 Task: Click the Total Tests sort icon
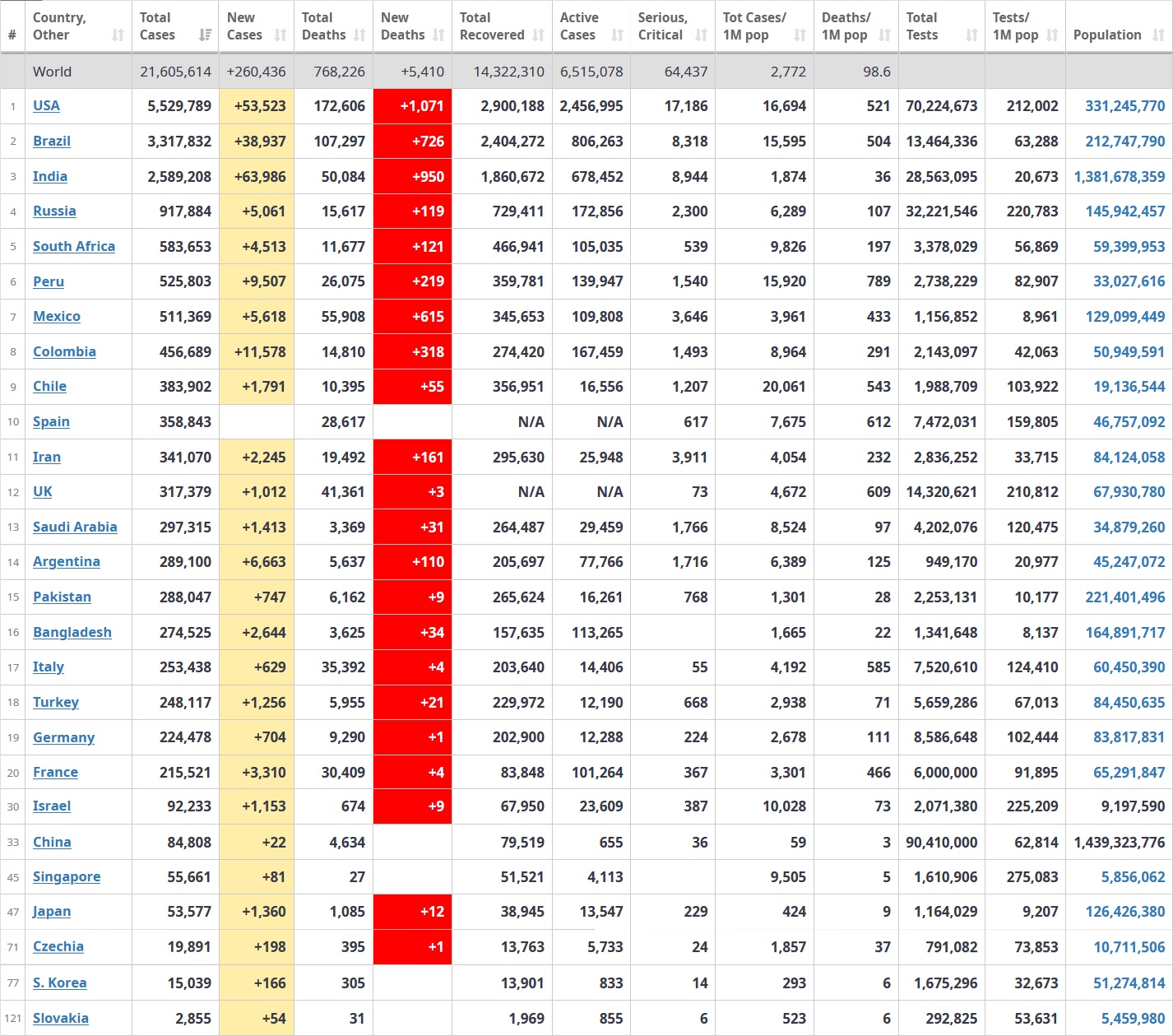pyautogui.click(x=971, y=35)
